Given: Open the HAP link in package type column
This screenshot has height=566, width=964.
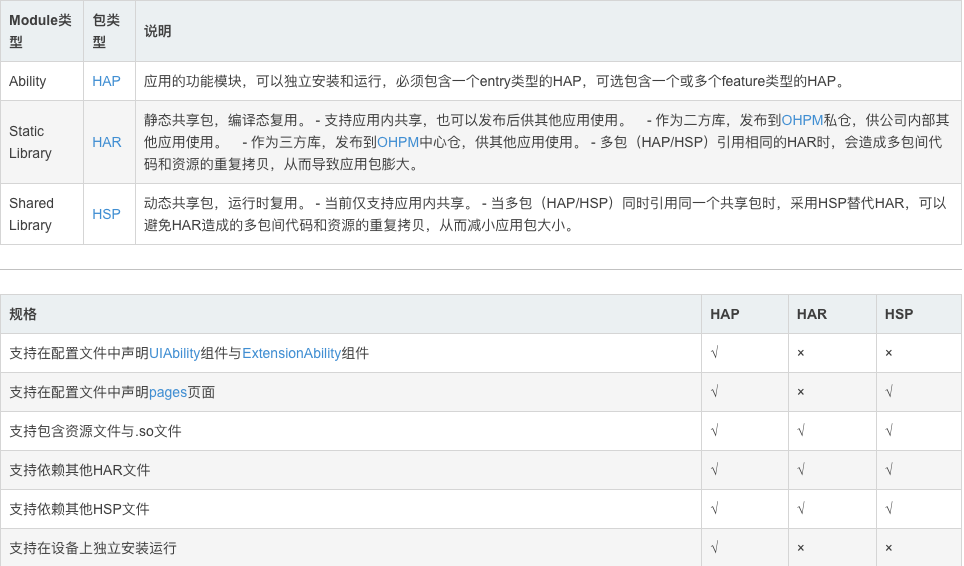Looking at the screenshot, I should click(106, 81).
